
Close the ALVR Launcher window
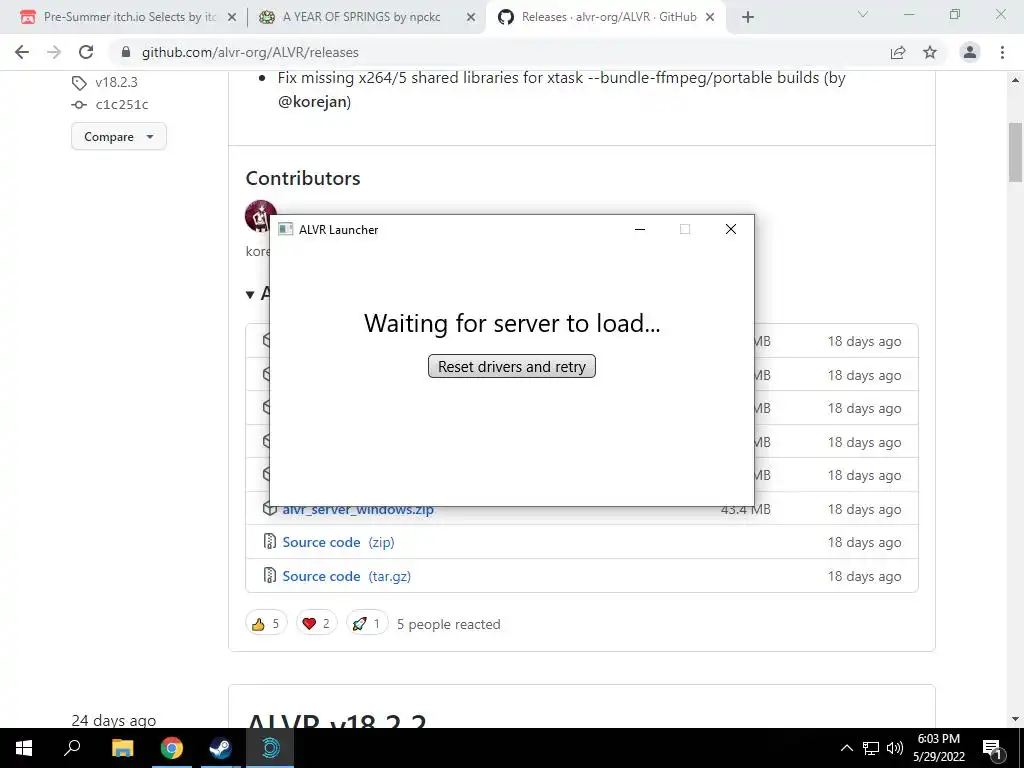tap(731, 229)
